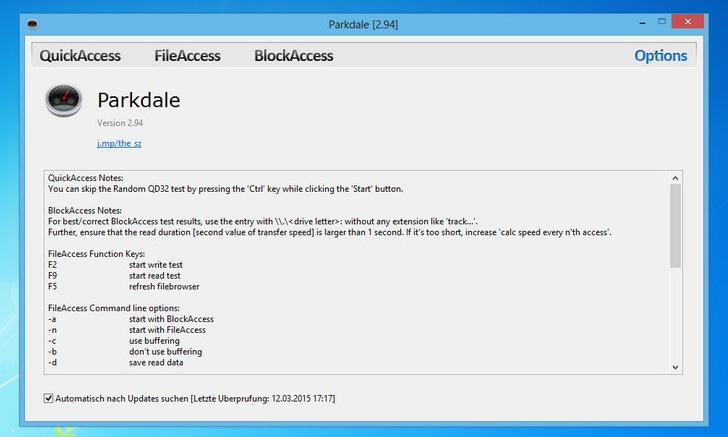Screen dimensions: 728x437
Task: Click the line about skipping Random QD32 test
Action: [x=226, y=189]
